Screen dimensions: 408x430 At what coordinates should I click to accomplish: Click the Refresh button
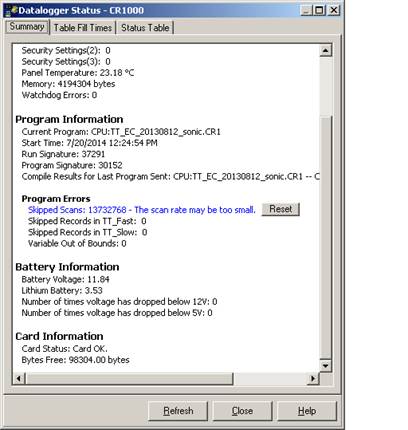(x=178, y=411)
